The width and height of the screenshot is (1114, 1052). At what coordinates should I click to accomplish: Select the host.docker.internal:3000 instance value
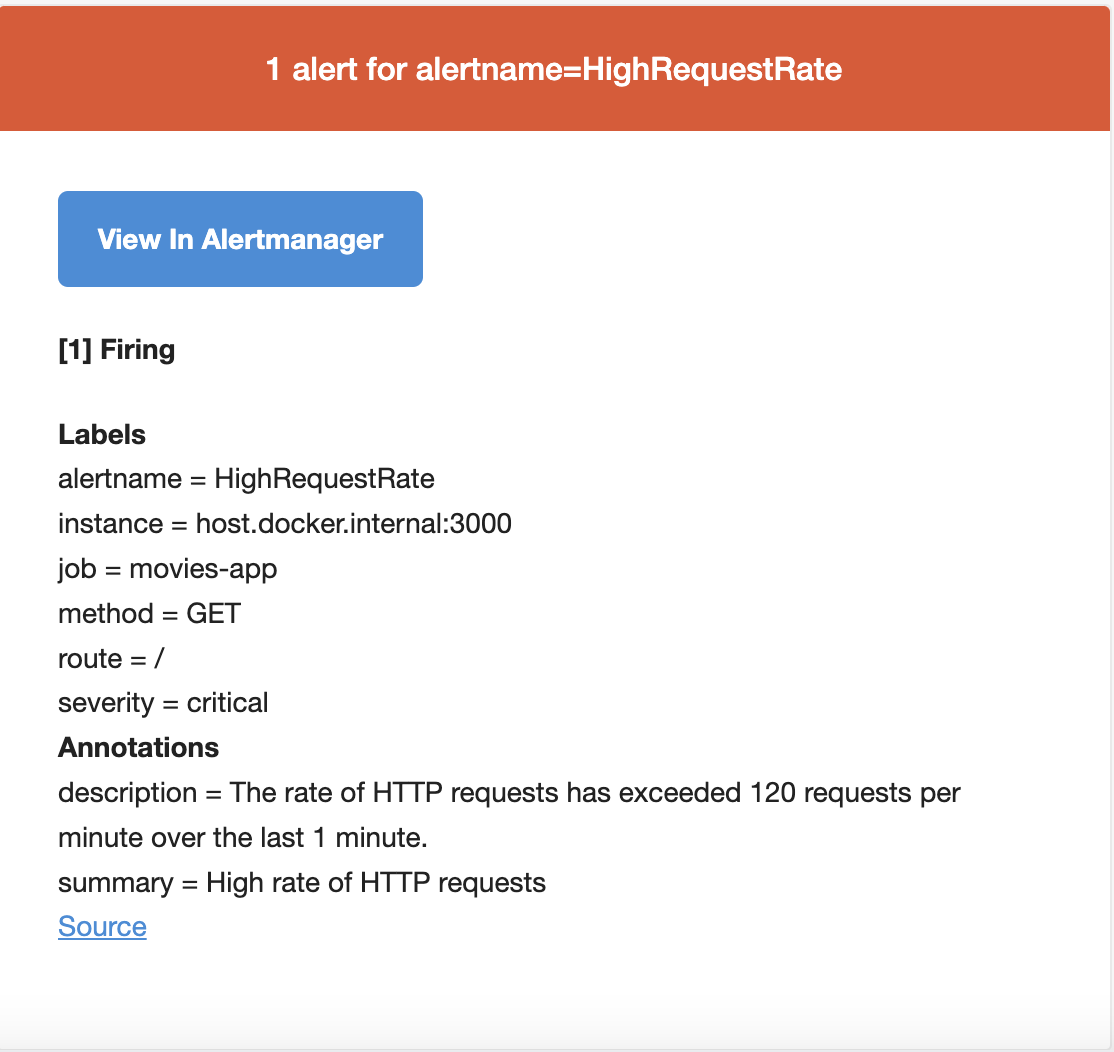pyautogui.click(x=354, y=524)
